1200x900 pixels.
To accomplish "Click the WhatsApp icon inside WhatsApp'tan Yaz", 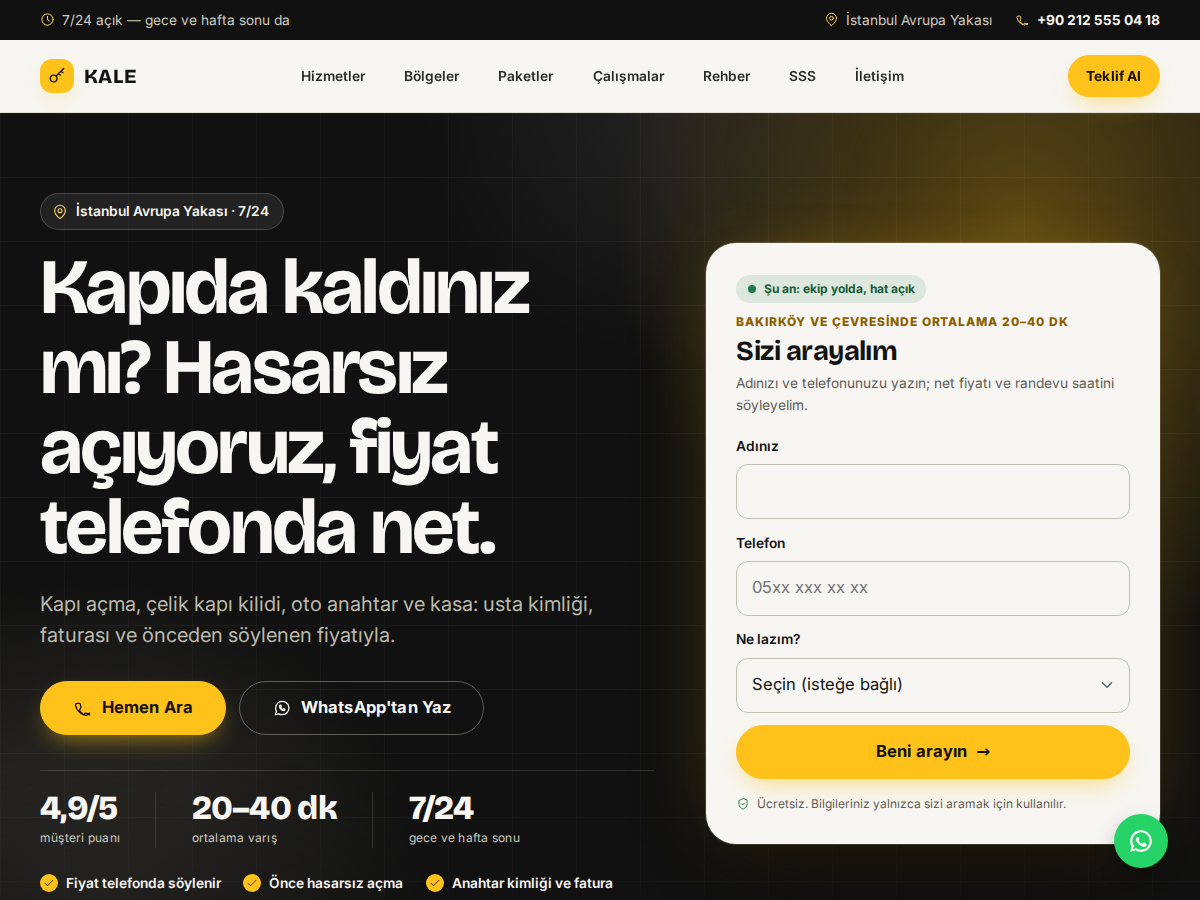I will tap(282, 708).
